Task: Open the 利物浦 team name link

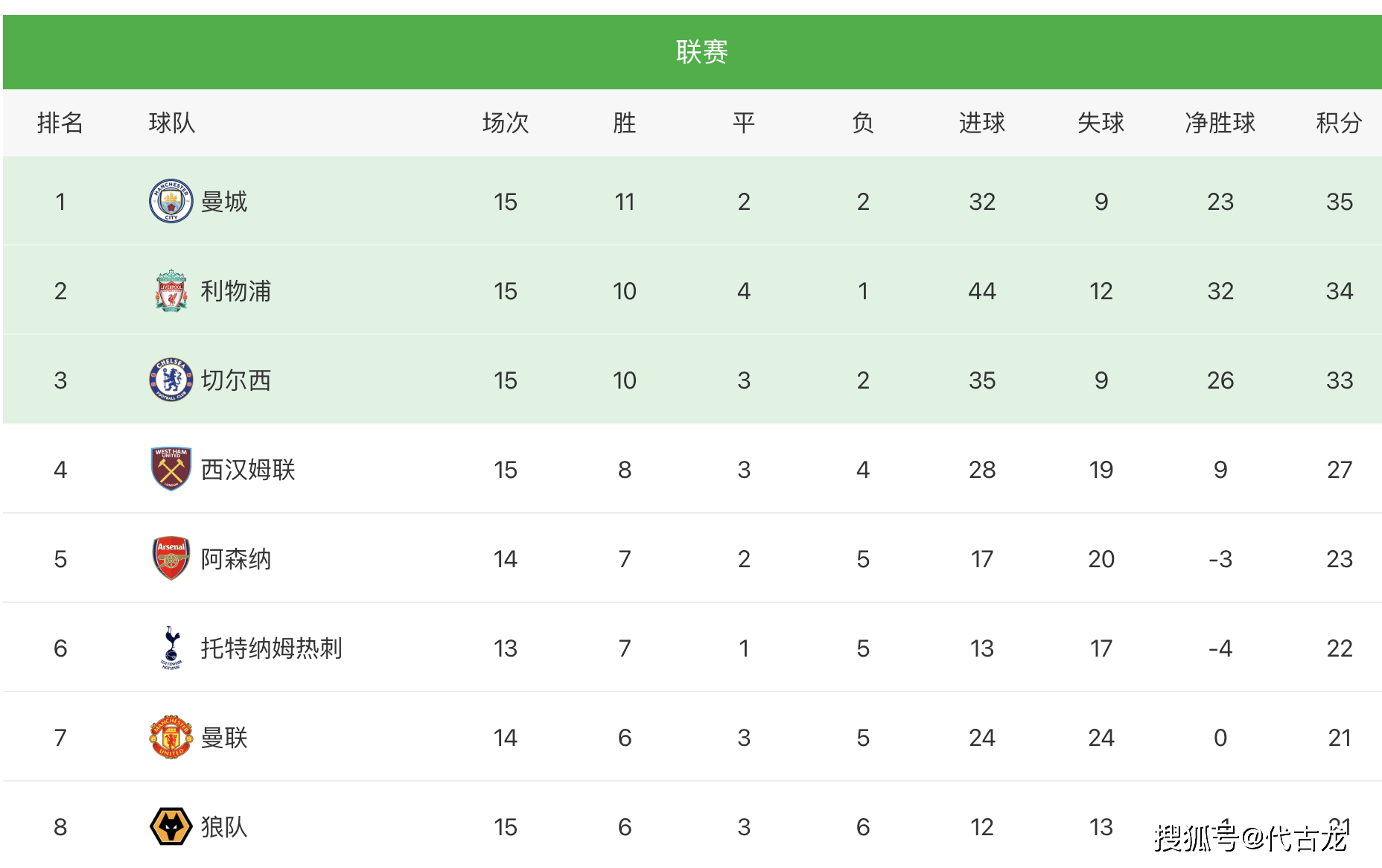Action: tap(236, 291)
